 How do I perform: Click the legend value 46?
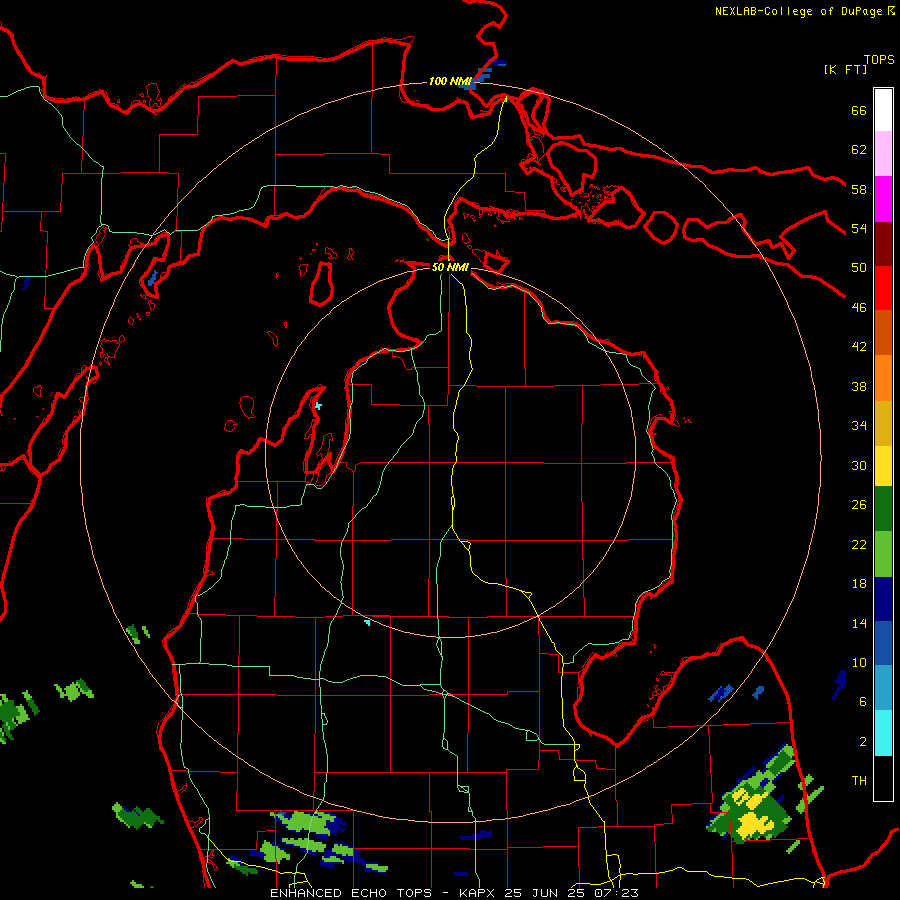(x=859, y=308)
